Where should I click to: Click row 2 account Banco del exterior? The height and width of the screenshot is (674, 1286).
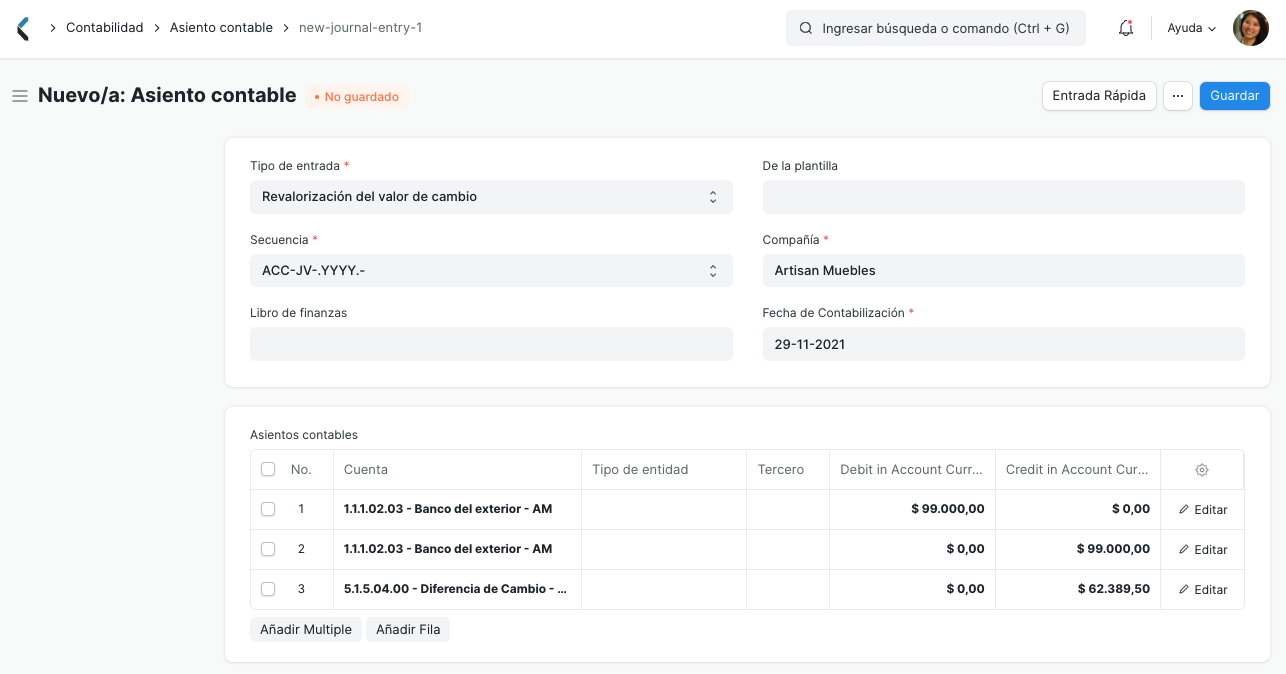pyautogui.click(x=457, y=549)
